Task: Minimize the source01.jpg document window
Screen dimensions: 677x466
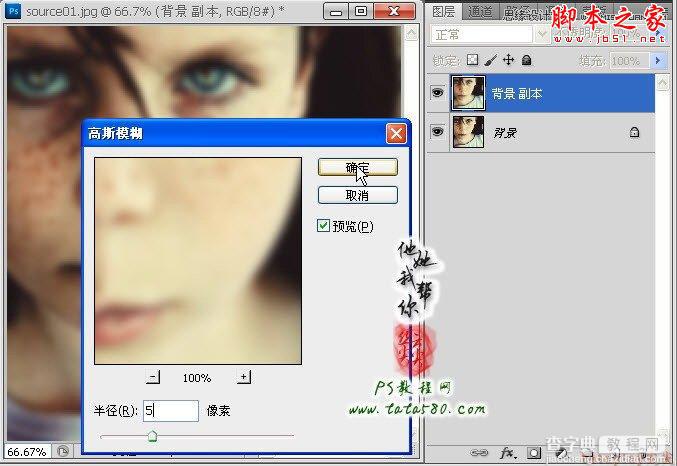Action: [x=335, y=12]
